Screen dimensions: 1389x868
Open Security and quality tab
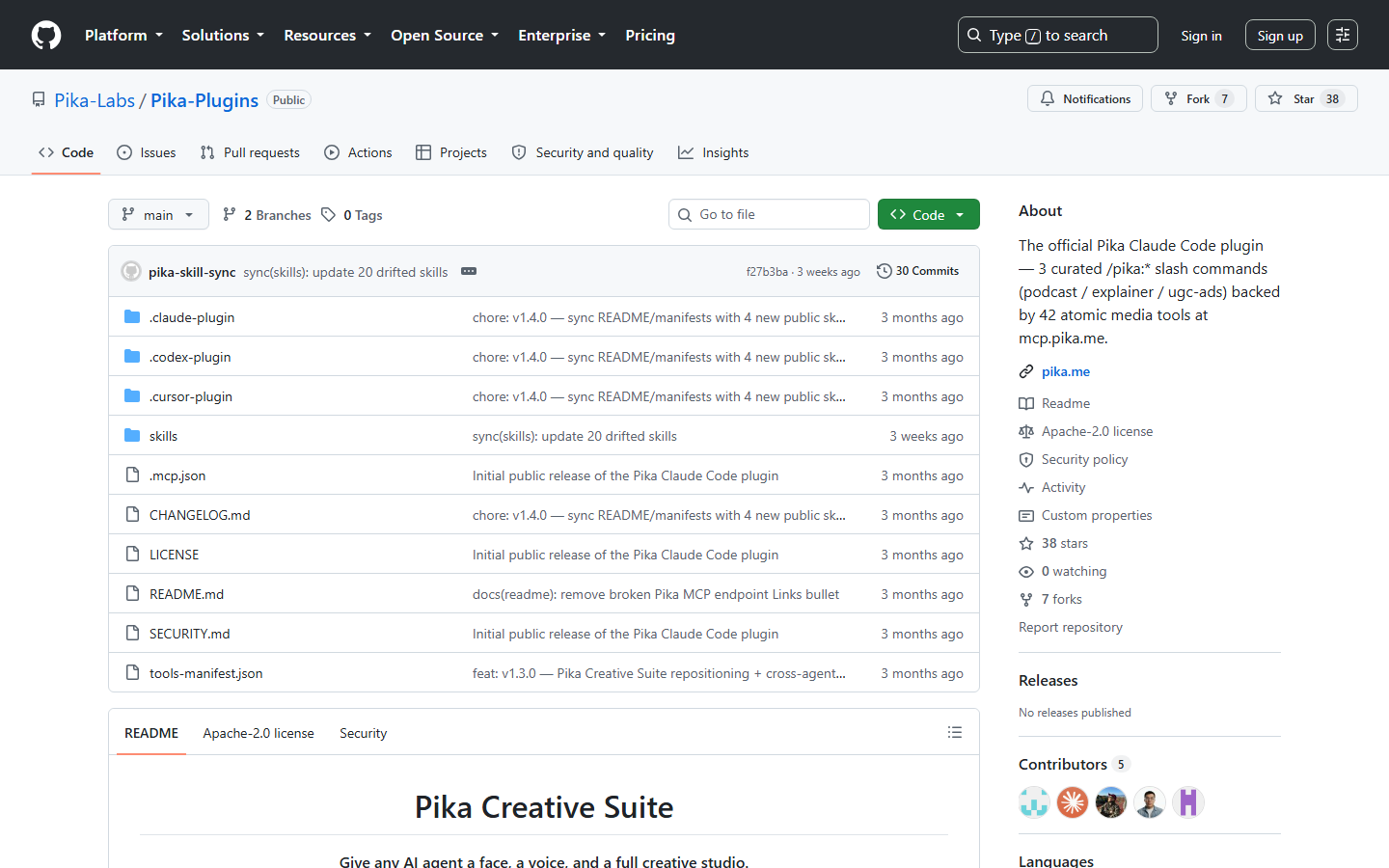(x=583, y=152)
